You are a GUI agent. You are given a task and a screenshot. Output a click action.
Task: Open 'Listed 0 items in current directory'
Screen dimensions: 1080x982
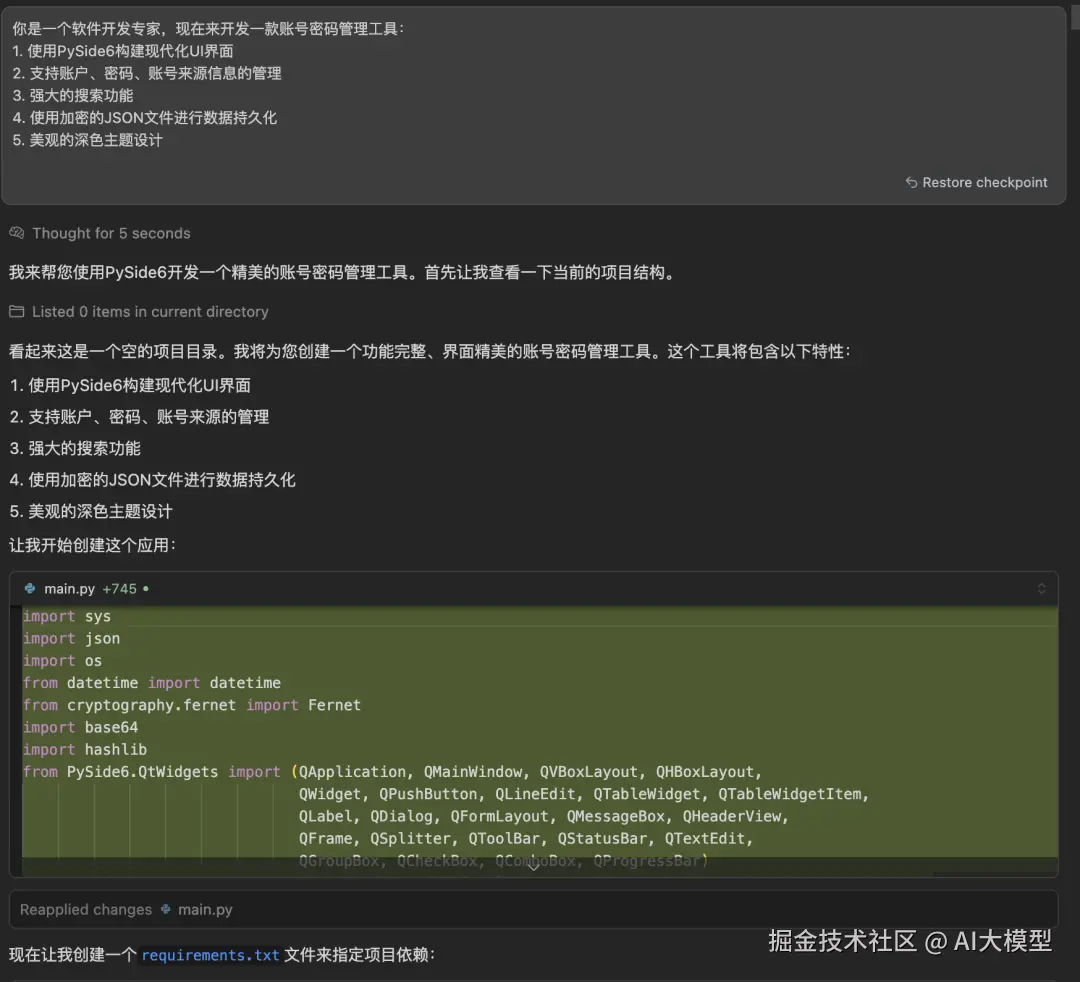150,312
